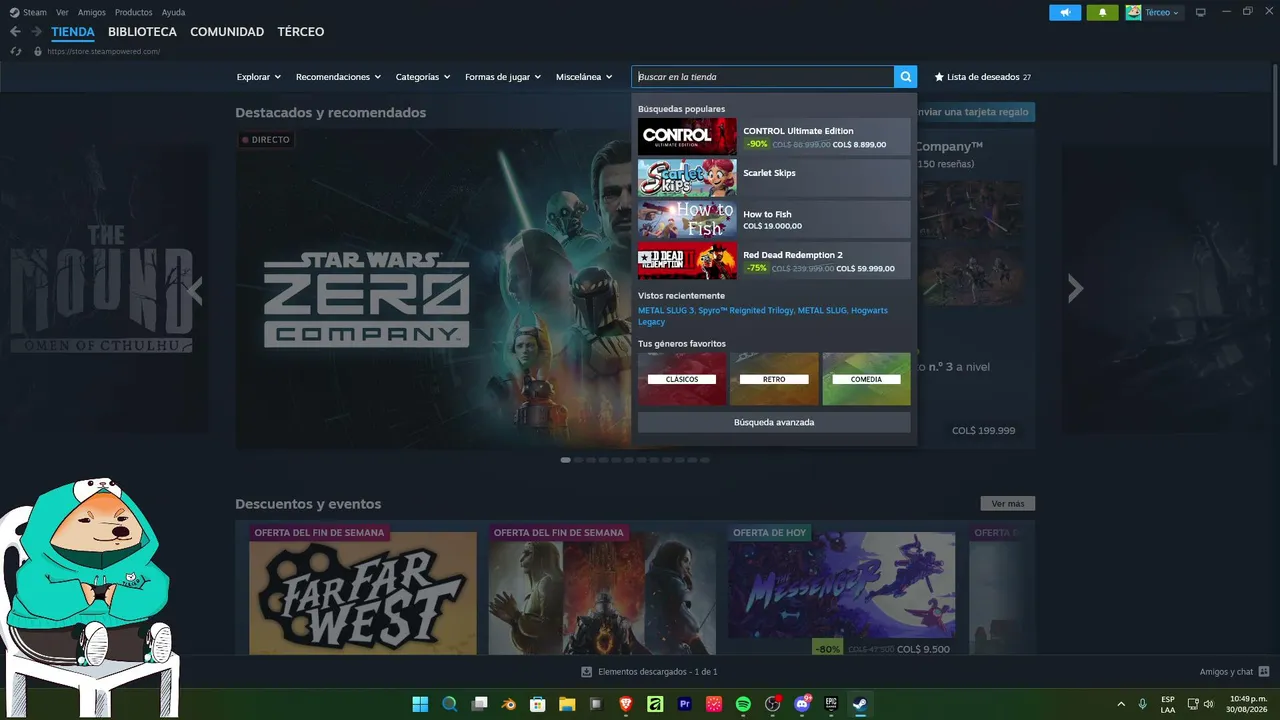Viewport: 1280px width, 720px height.
Task: Switch to the TIENDA tab
Action: pos(73,32)
